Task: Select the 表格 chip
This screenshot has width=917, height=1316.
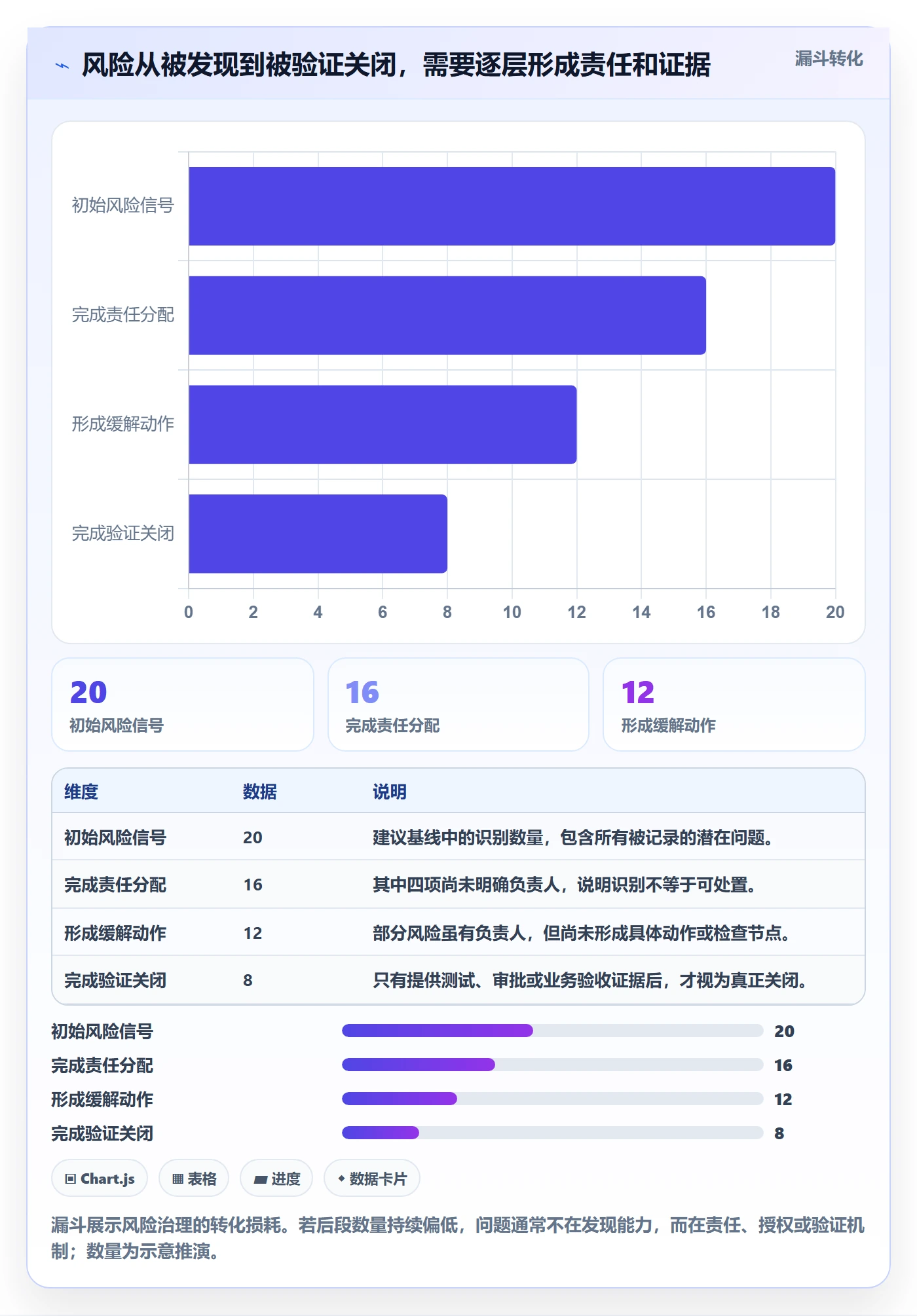Action: coord(194,1179)
